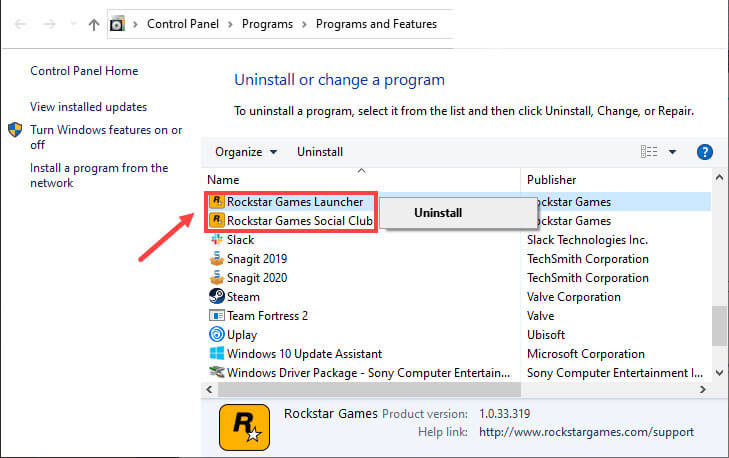Click Valve publisher cell for Team Fortress 2
This screenshot has width=729, height=458.
pos(540,316)
